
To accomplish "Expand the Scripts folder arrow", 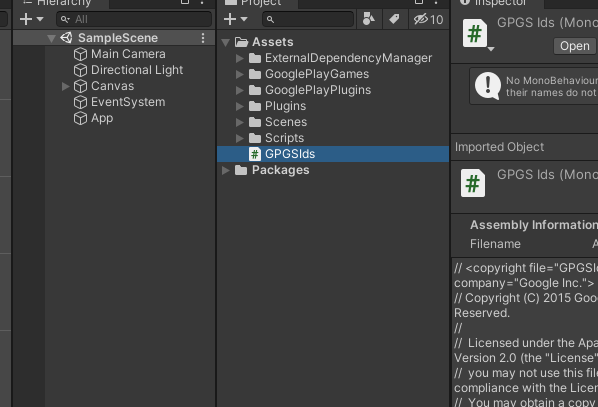I will pyautogui.click(x=240, y=138).
